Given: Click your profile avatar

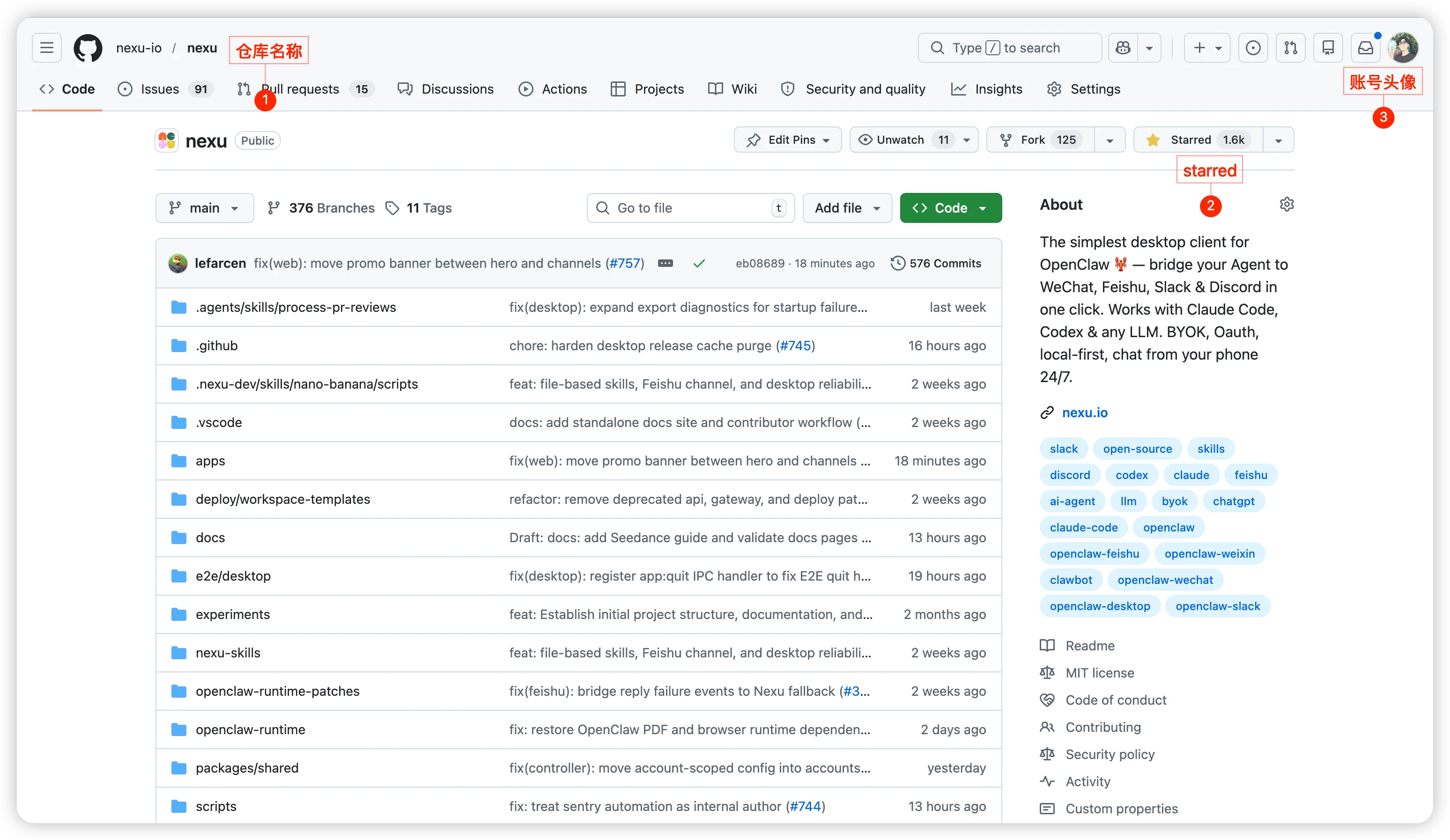Looking at the screenshot, I should (x=1404, y=48).
